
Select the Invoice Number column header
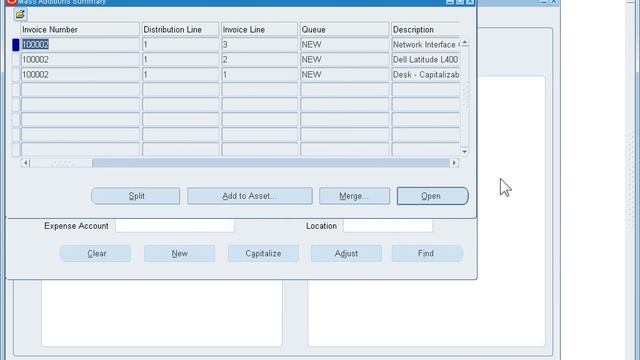pos(80,29)
